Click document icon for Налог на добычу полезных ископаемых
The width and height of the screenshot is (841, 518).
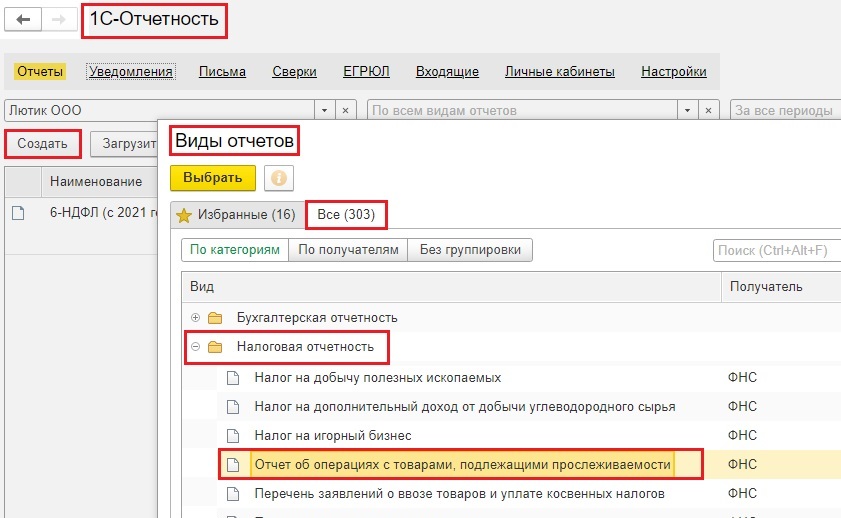[x=233, y=378]
